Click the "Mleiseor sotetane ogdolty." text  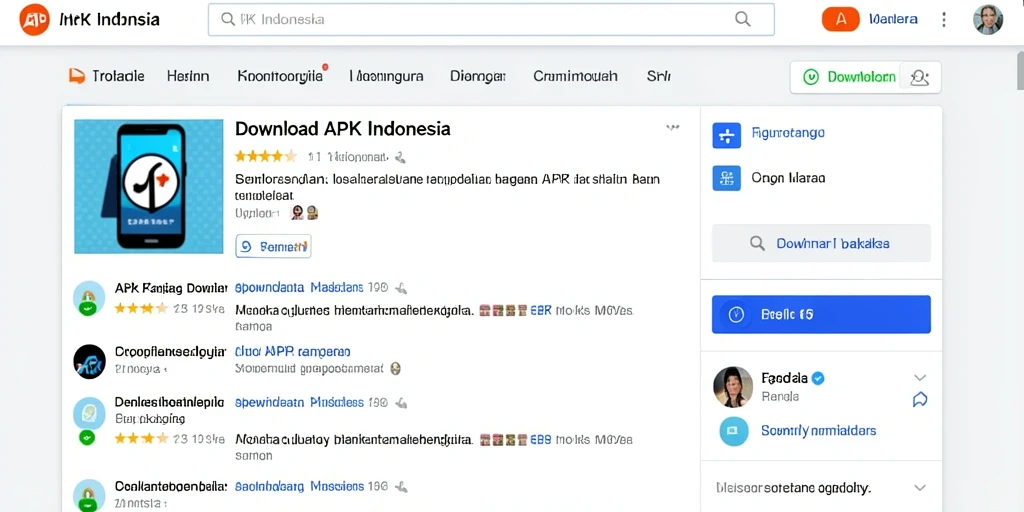pos(792,487)
